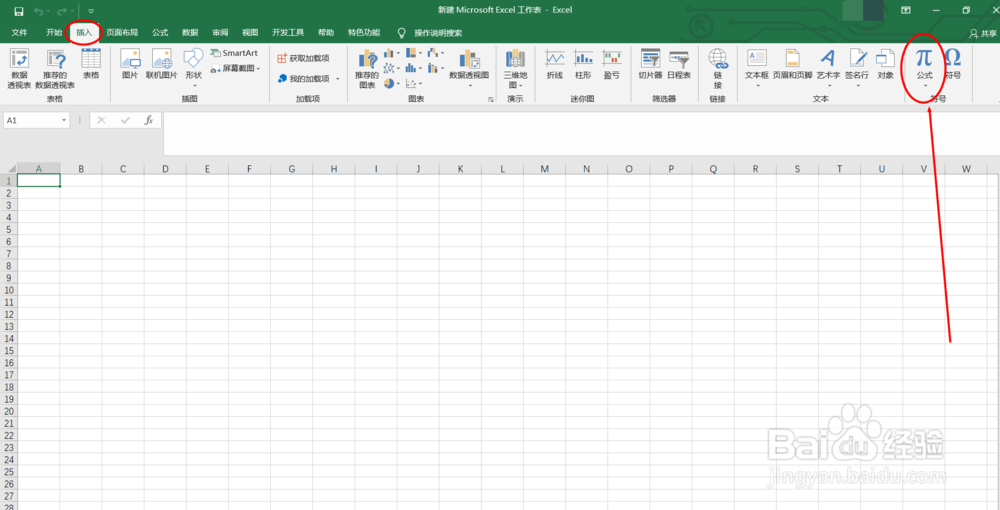This screenshot has height=510, width=1000.
Task: Switch to the 视图 (View) tab
Action: 250,33
